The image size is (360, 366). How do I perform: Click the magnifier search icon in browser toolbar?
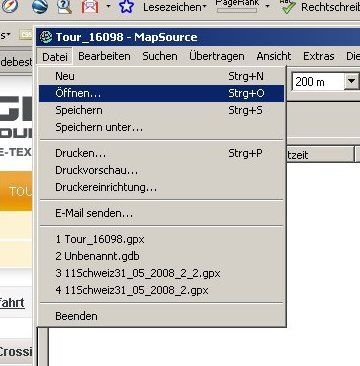[64, 6]
